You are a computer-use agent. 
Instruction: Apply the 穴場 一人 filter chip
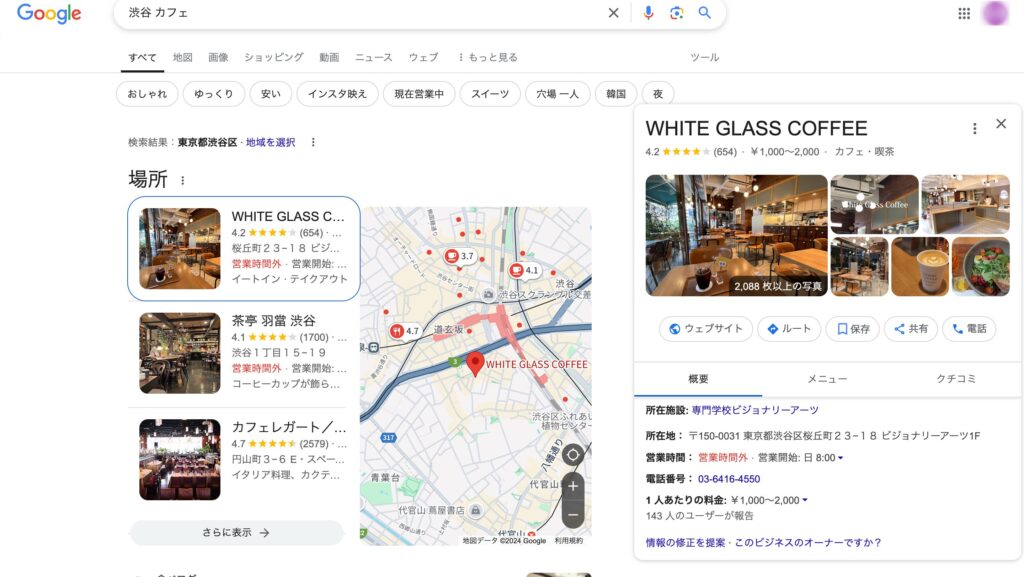click(558, 94)
